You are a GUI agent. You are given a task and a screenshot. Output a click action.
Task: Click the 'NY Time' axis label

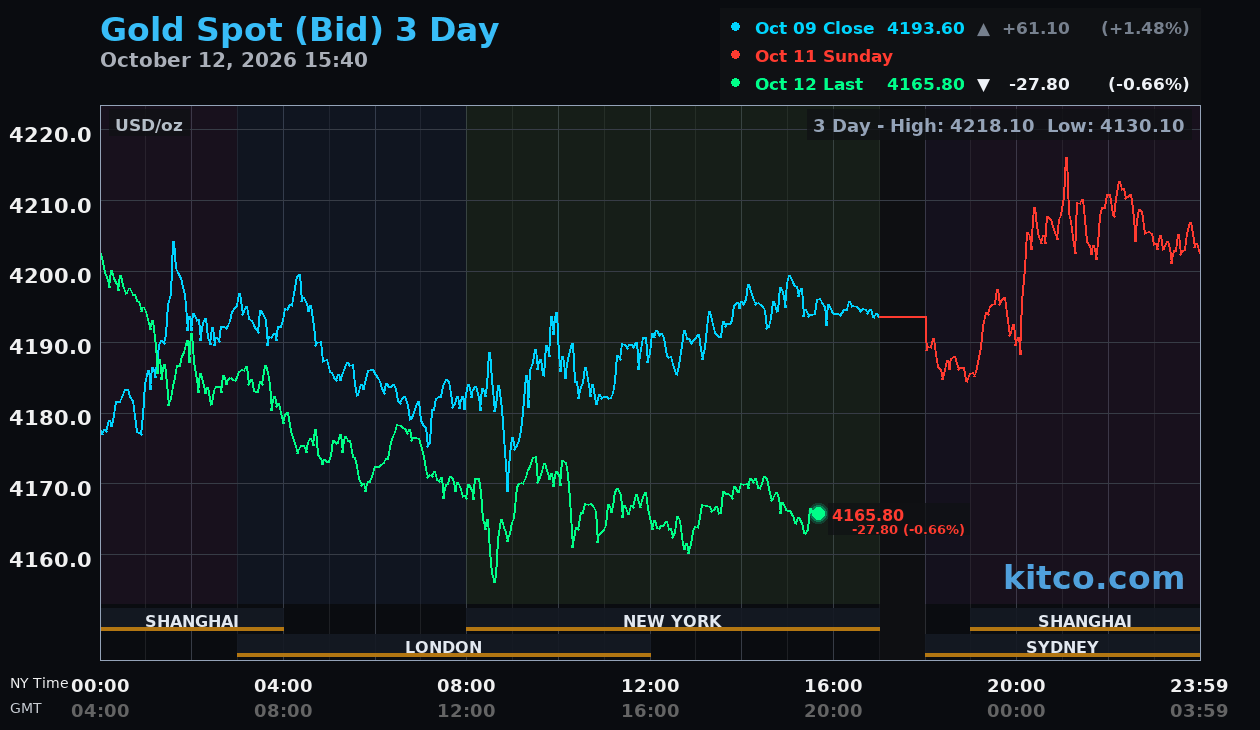point(39,684)
